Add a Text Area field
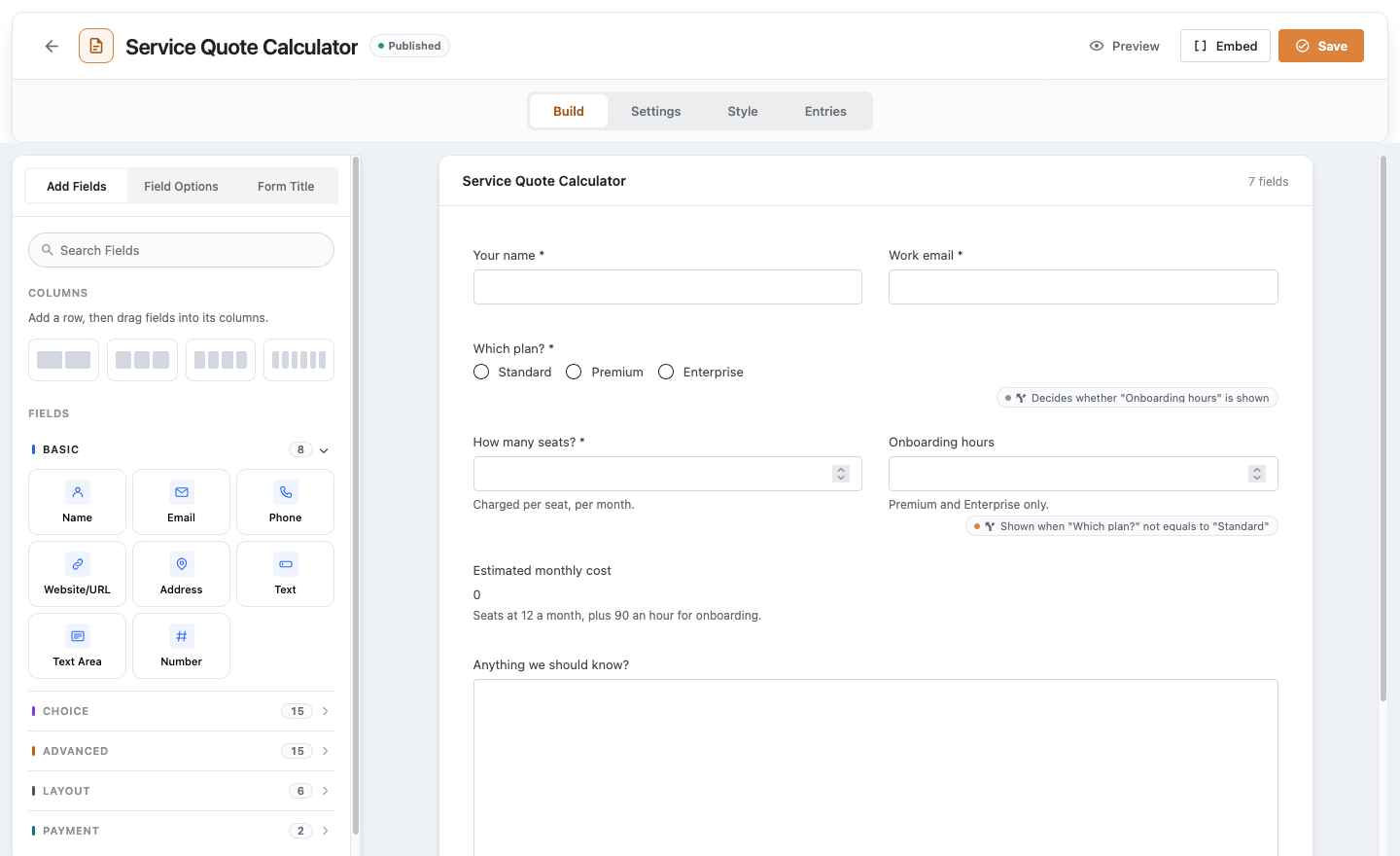The image size is (1400, 856). tap(77, 646)
